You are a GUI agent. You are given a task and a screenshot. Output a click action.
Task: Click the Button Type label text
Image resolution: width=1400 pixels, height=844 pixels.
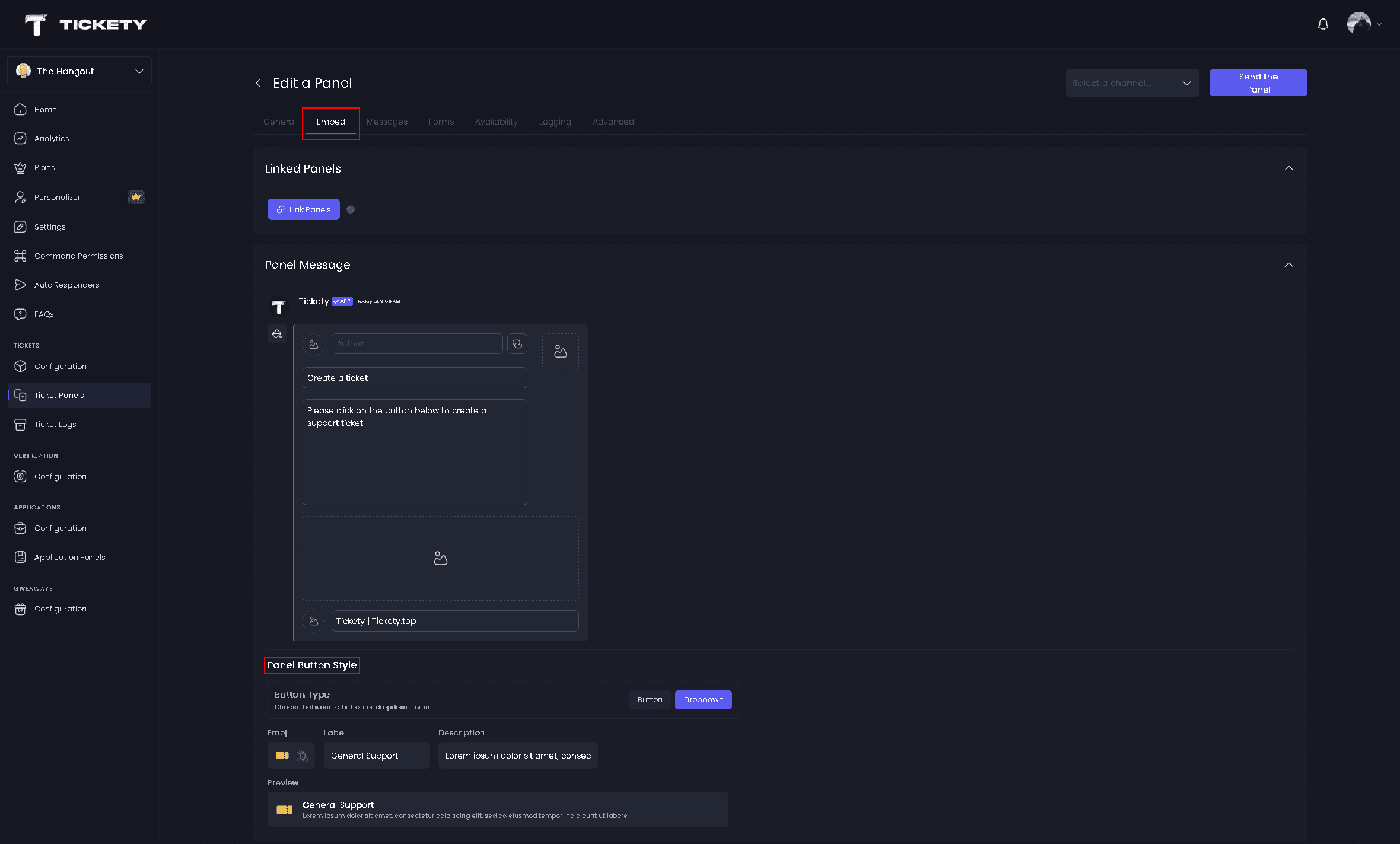302,695
